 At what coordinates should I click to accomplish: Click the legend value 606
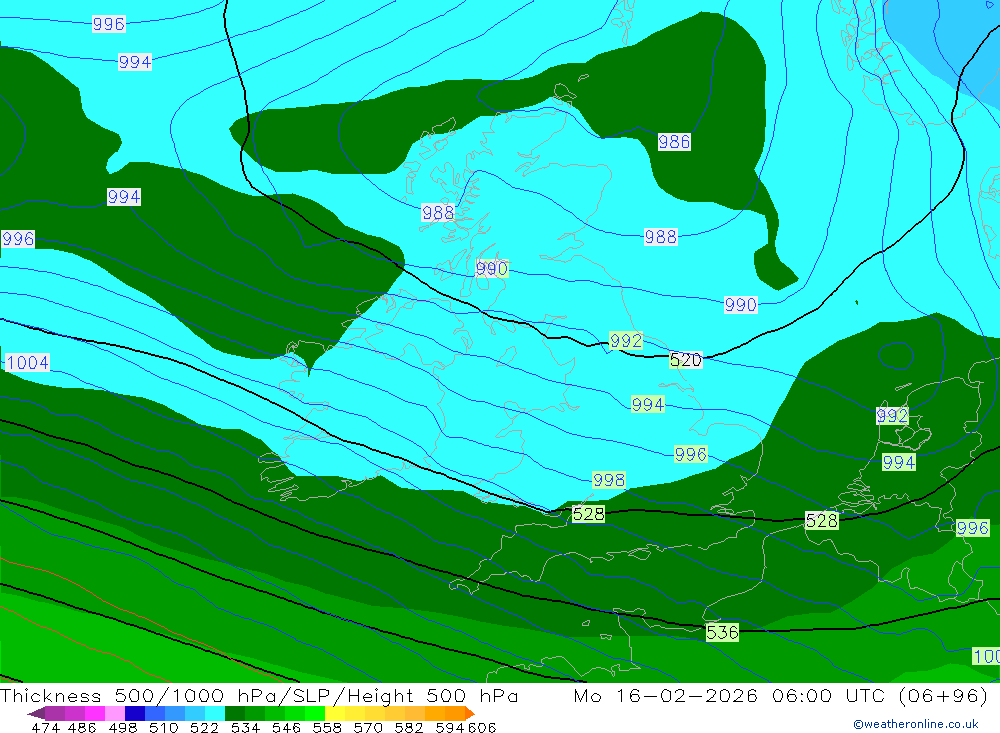[482, 727]
